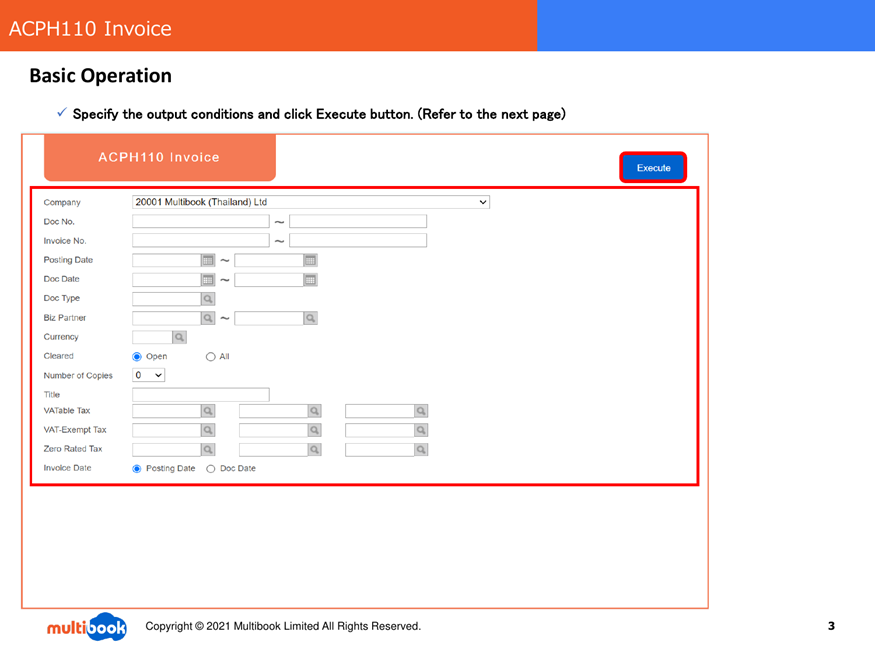Click the 'Zero Rated Tax' label
The height and width of the screenshot is (656, 875).
73,449
